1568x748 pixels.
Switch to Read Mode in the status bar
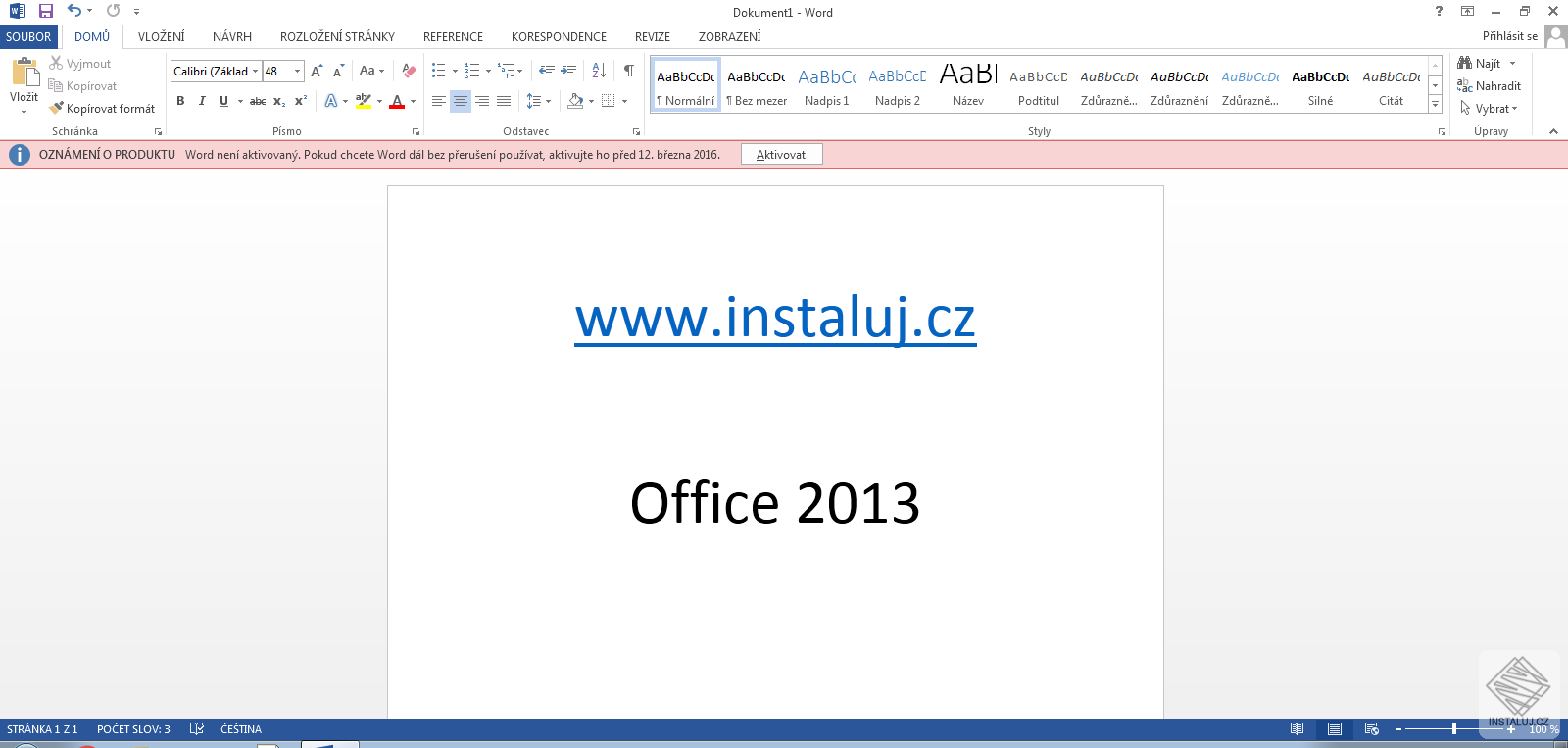click(1297, 728)
